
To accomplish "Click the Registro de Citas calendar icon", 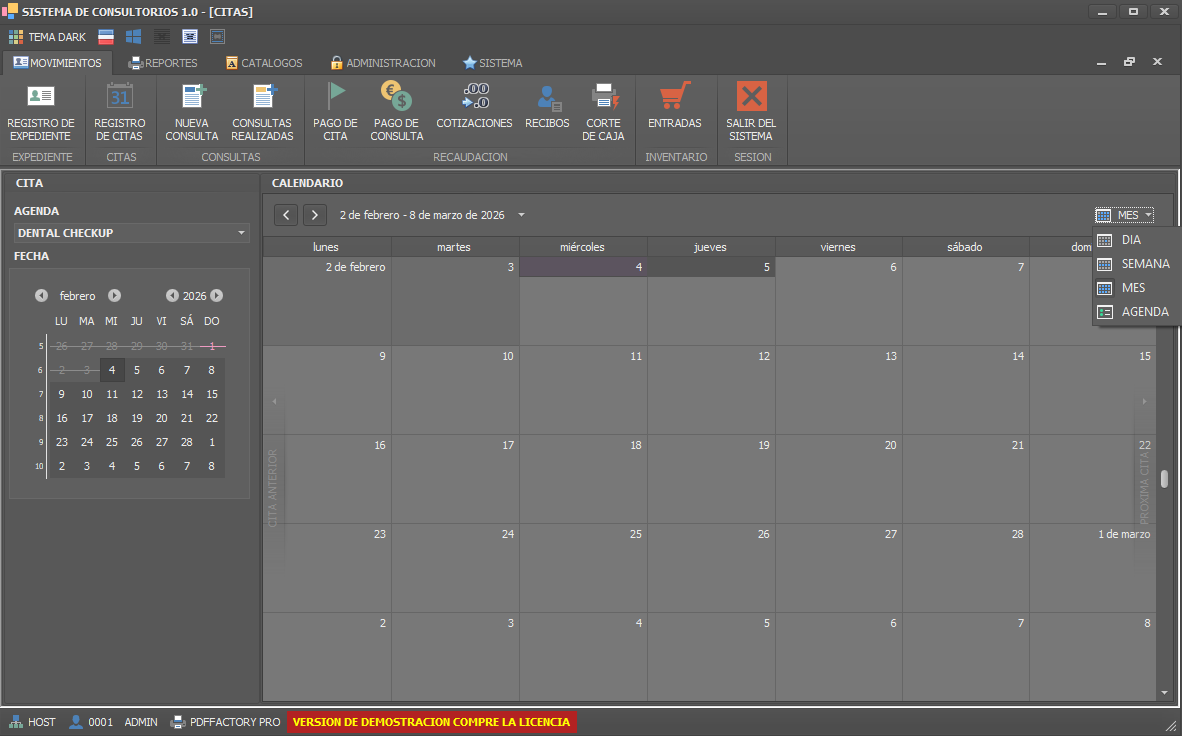I will click(120, 97).
